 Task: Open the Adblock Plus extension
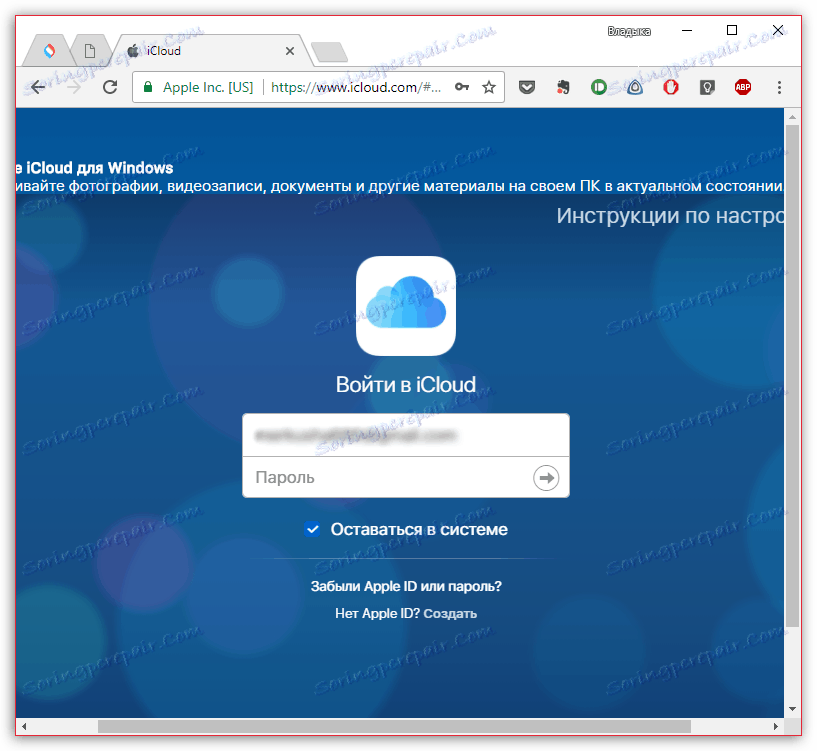pyautogui.click(x=743, y=87)
